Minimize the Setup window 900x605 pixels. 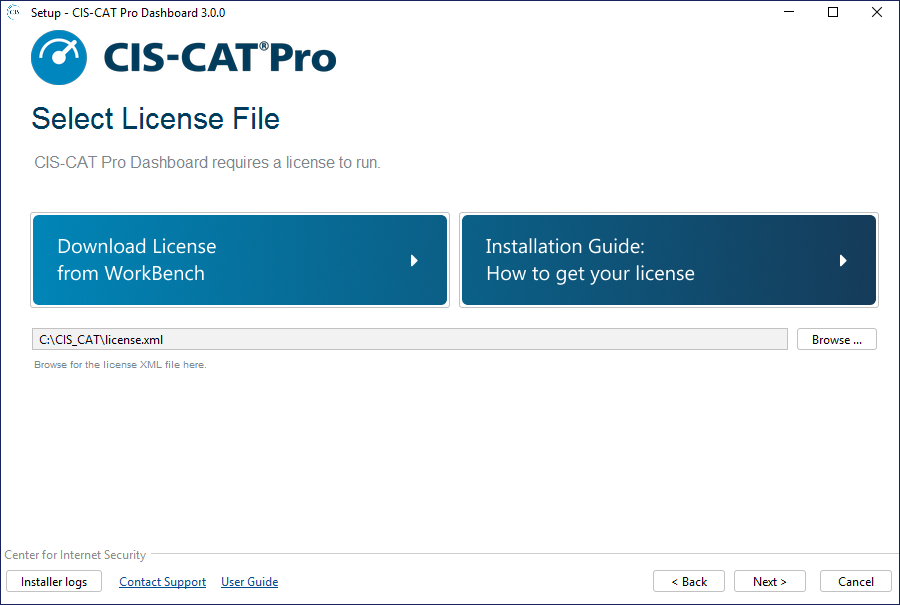[788, 13]
